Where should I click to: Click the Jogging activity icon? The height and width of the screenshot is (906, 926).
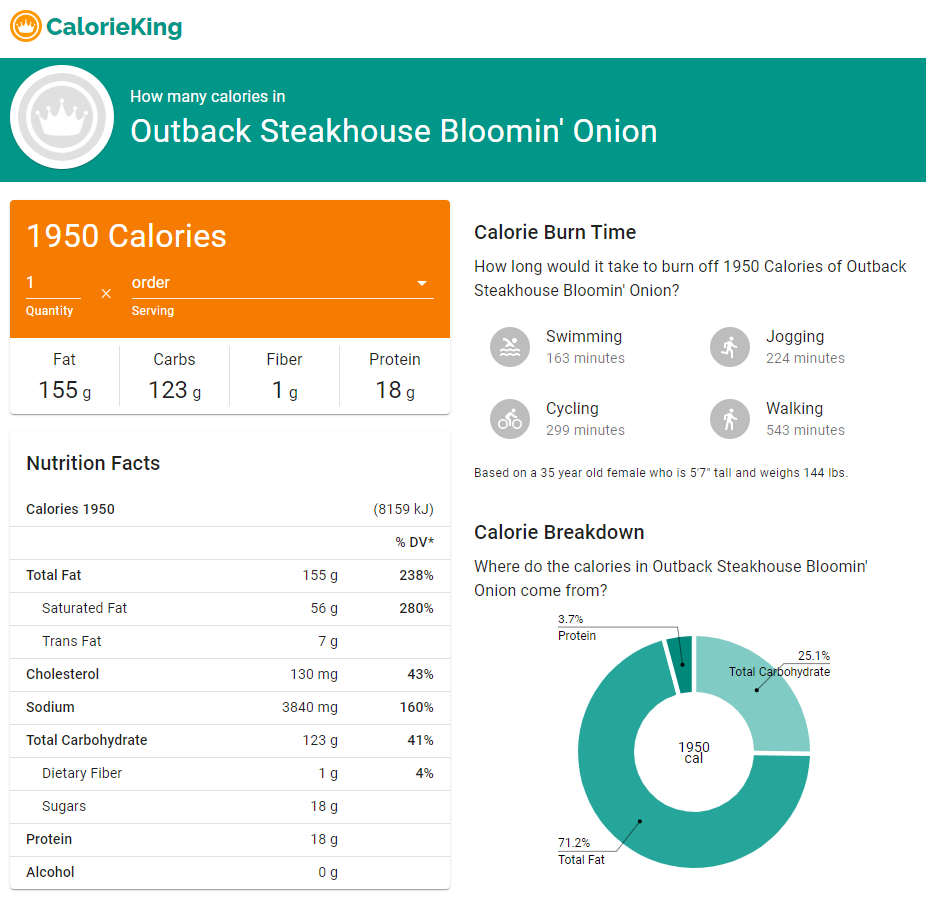730,347
